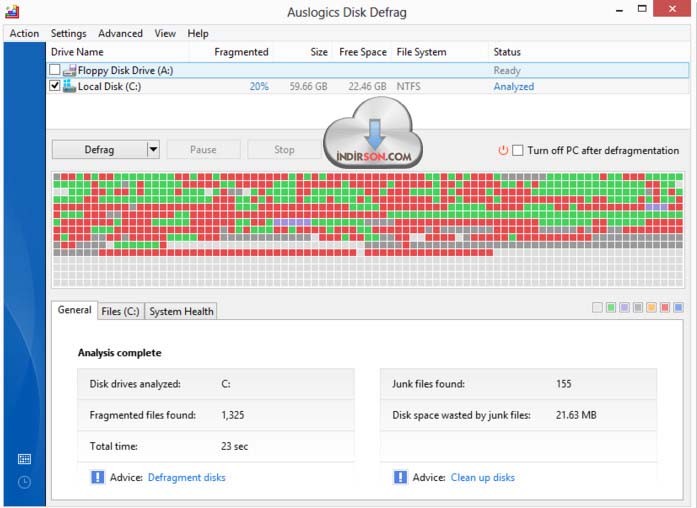
Task: Open the Help menu
Action: click(198, 33)
